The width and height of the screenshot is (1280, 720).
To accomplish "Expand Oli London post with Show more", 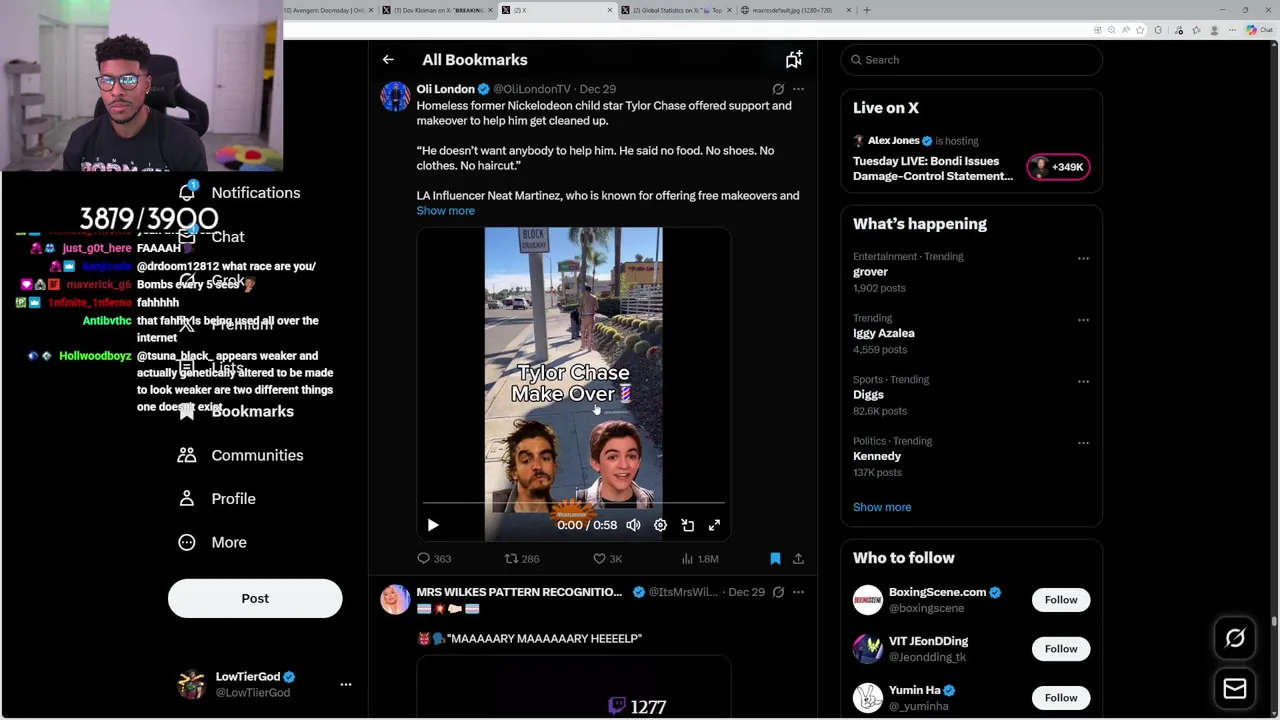I will point(446,211).
